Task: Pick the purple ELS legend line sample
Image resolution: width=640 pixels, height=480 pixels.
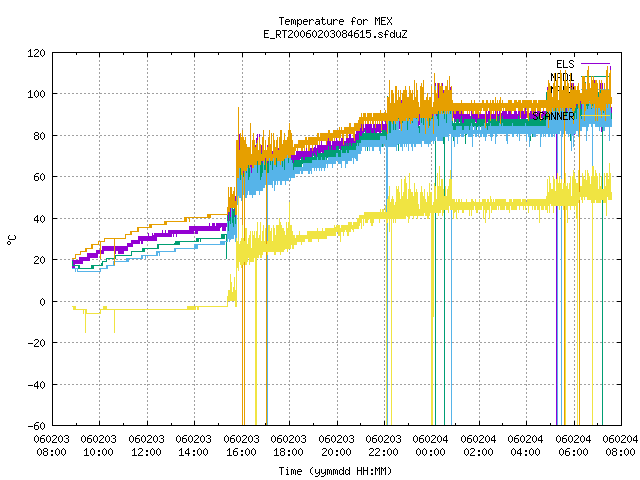Action: (x=596, y=64)
